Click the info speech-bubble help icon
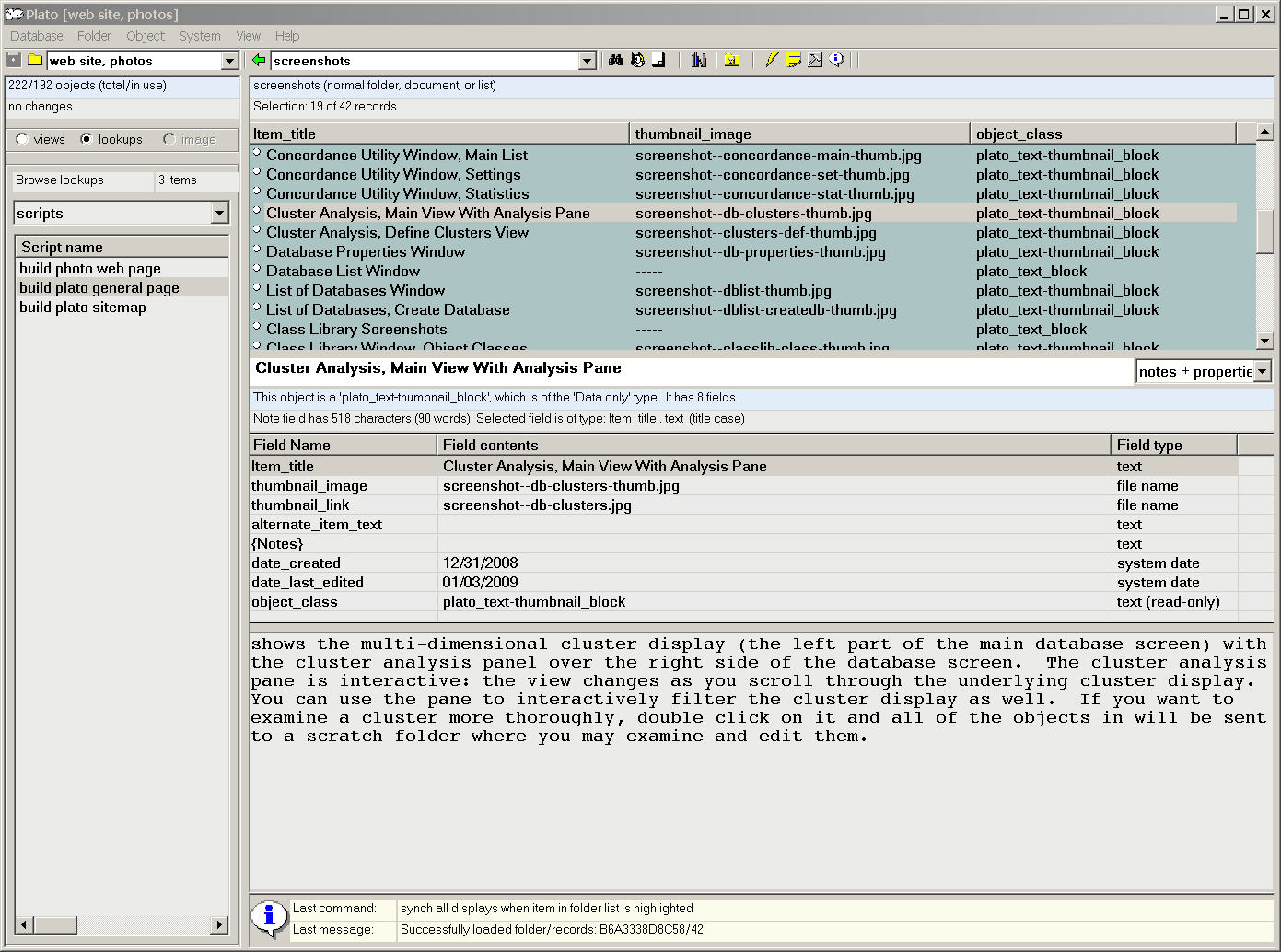1281x952 pixels. 836,60
